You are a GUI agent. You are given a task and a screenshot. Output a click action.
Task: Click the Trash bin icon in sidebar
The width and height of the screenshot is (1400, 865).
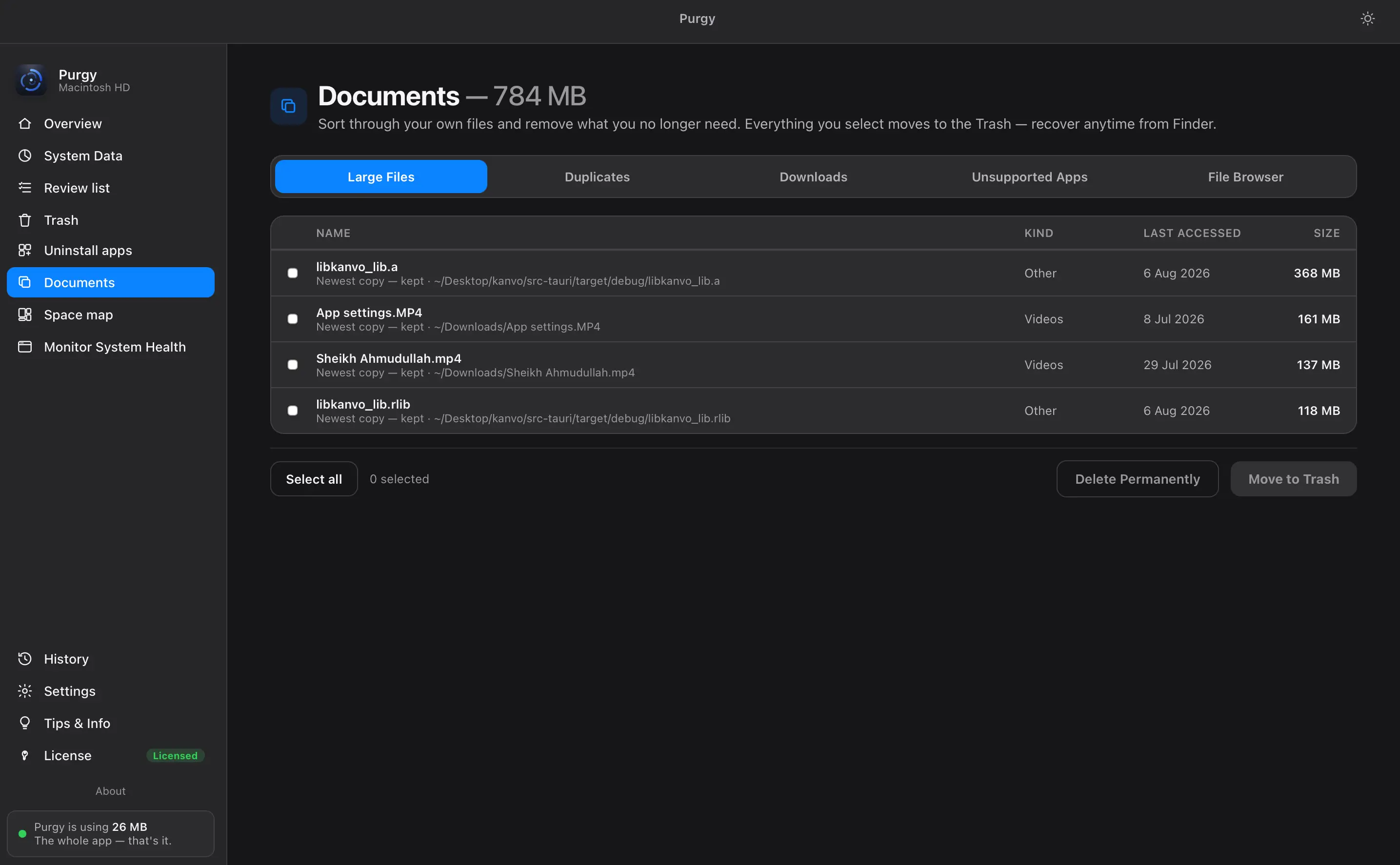(x=24, y=220)
